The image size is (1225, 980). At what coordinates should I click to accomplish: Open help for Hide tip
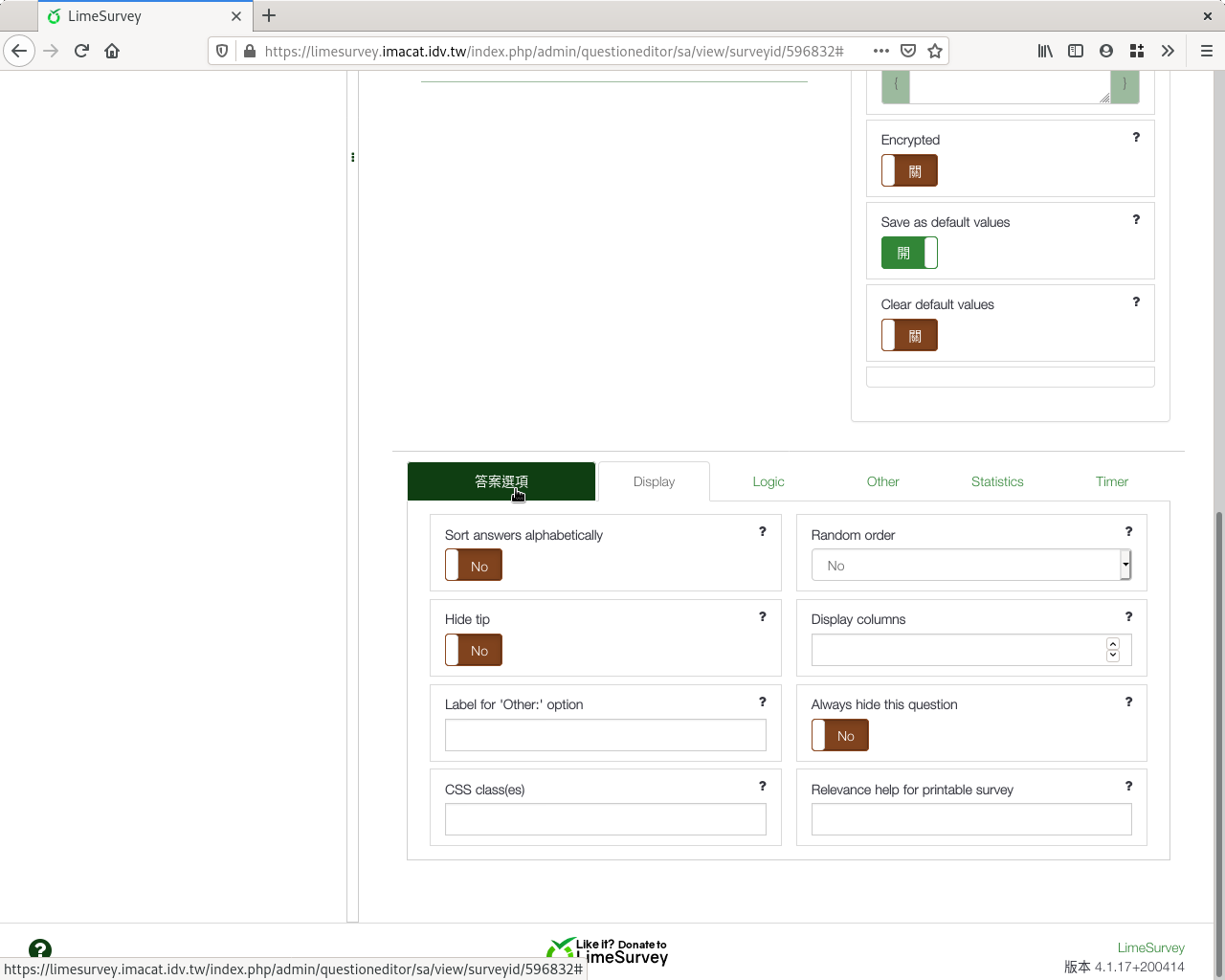tap(763, 616)
